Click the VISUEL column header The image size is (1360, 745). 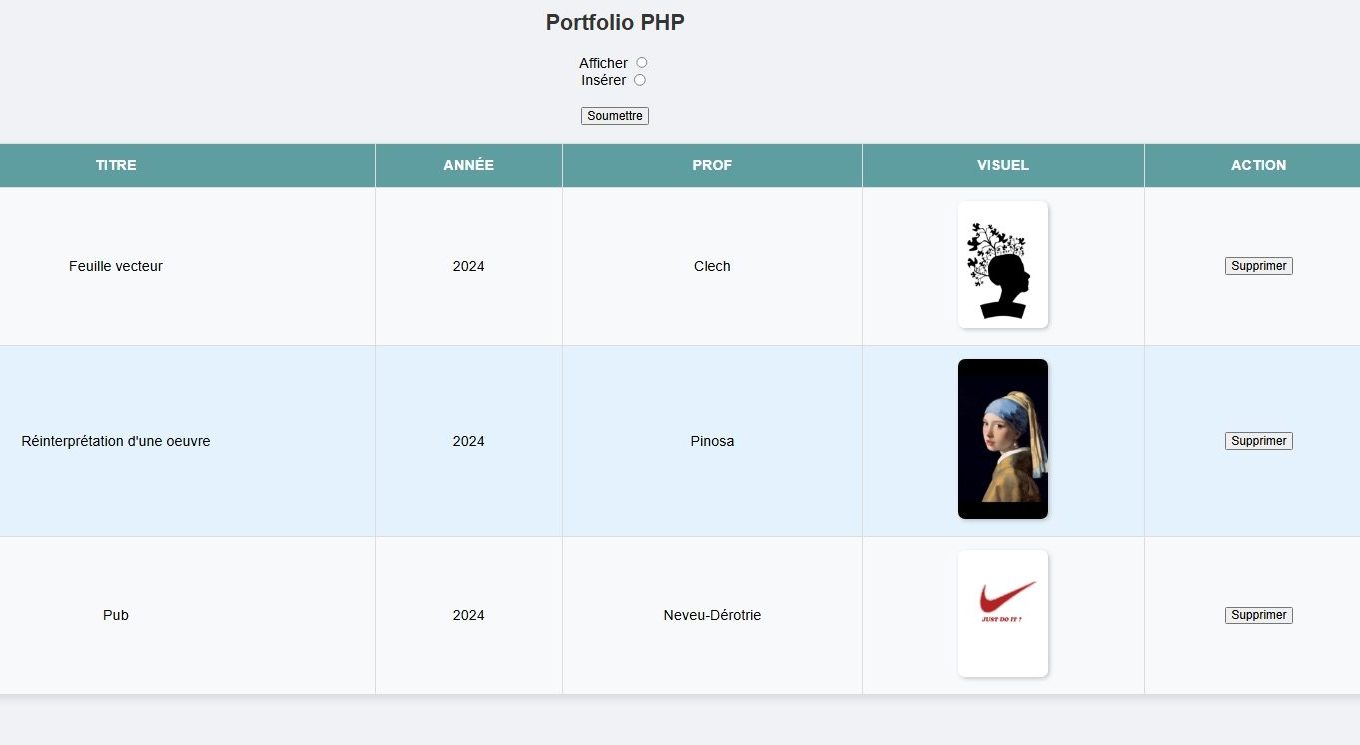(x=1003, y=165)
